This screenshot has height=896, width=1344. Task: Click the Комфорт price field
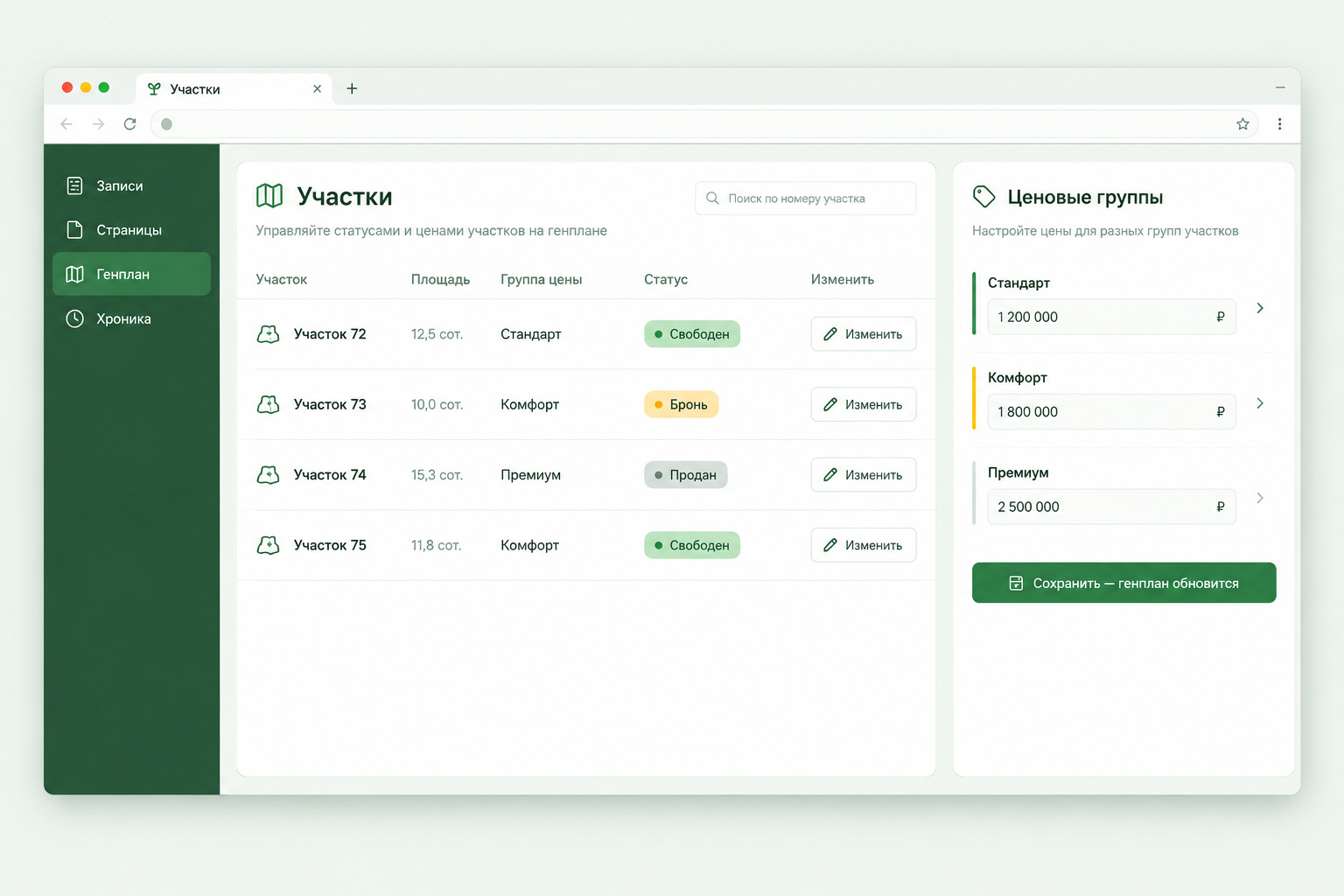click(x=1111, y=411)
